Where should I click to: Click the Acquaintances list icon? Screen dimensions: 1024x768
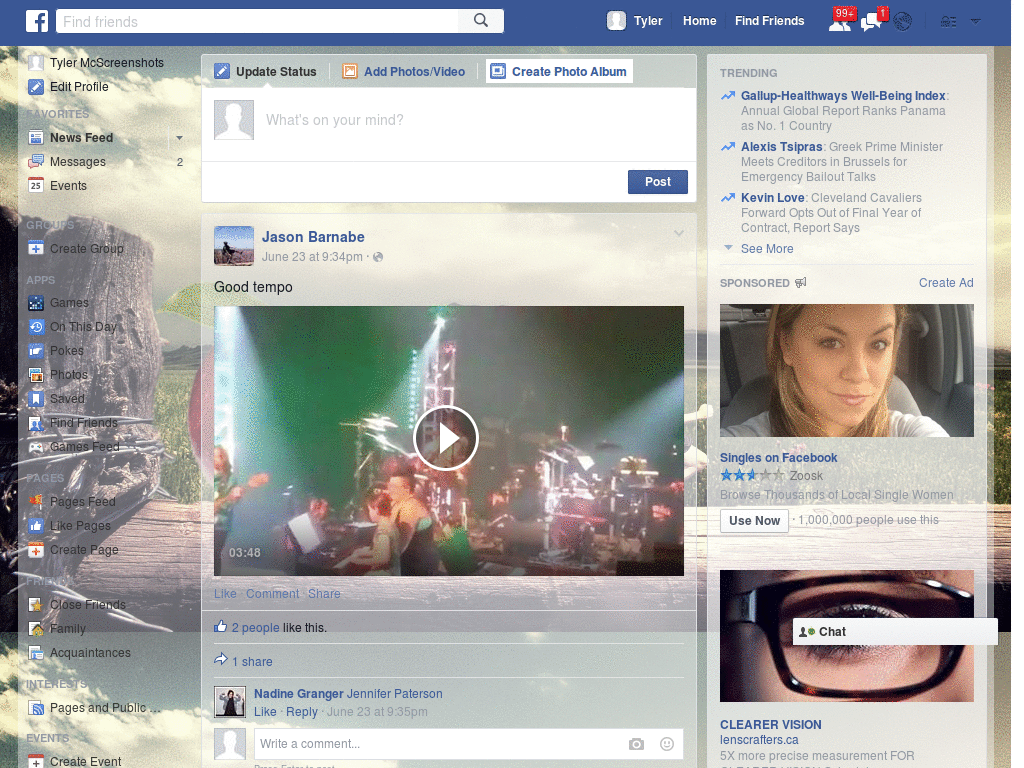(36, 653)
